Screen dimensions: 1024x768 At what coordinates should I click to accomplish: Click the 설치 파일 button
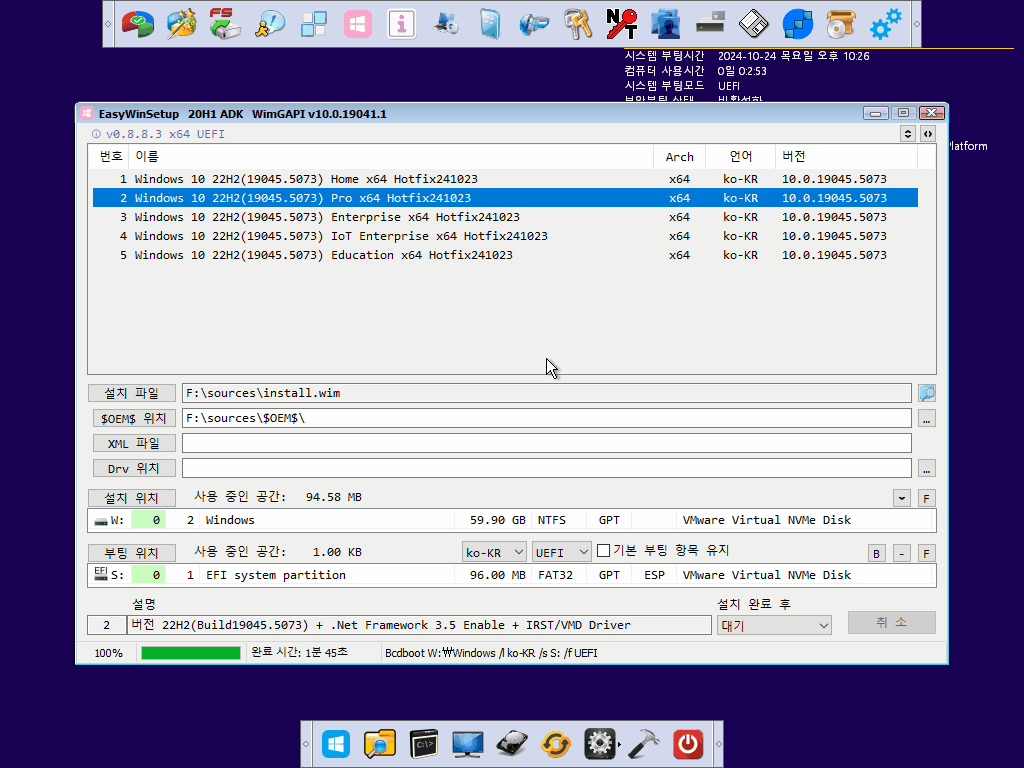[132, 392]
